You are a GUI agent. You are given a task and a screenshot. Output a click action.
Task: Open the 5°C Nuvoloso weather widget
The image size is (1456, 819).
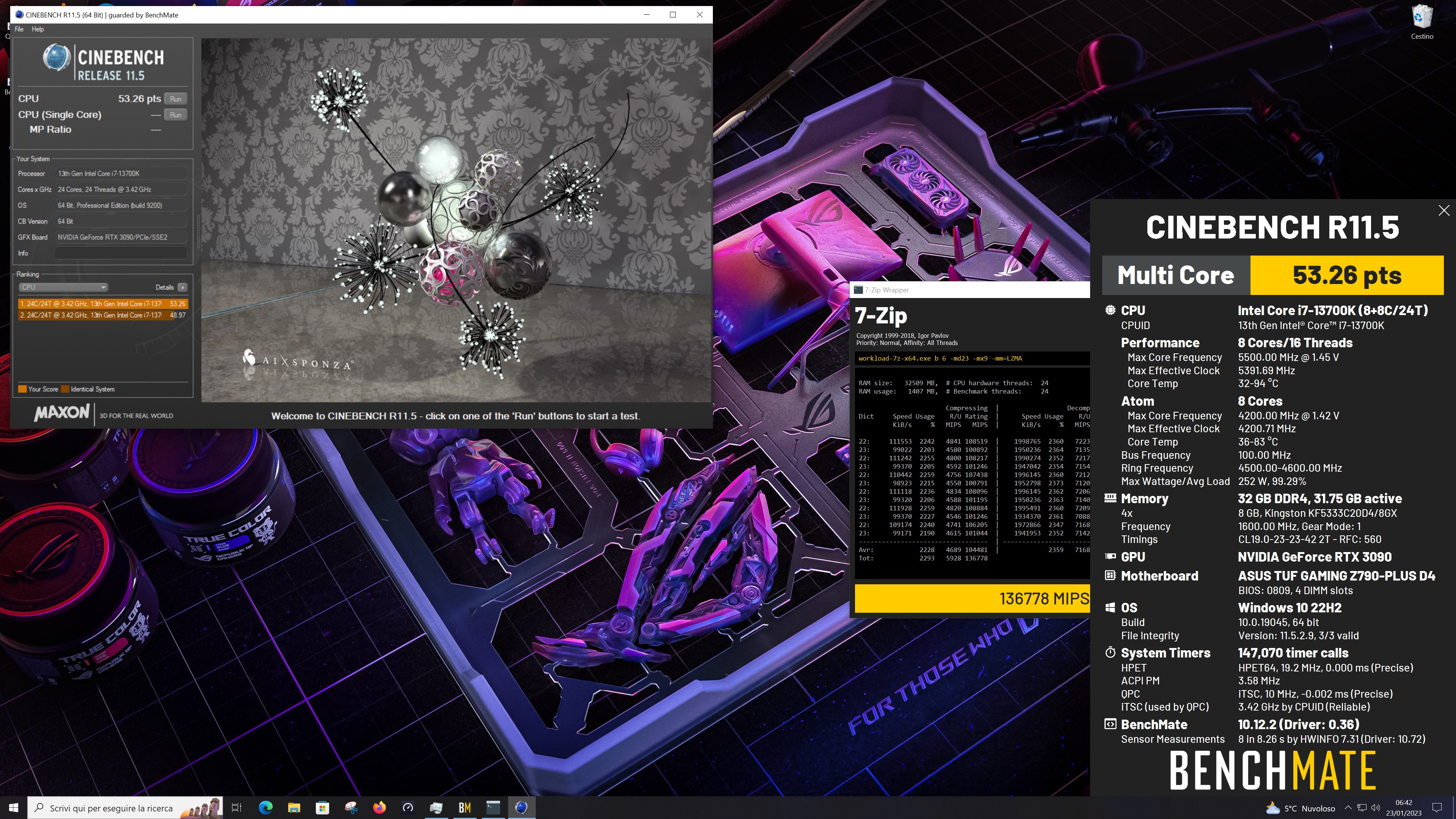click(x=1300, y=808)
